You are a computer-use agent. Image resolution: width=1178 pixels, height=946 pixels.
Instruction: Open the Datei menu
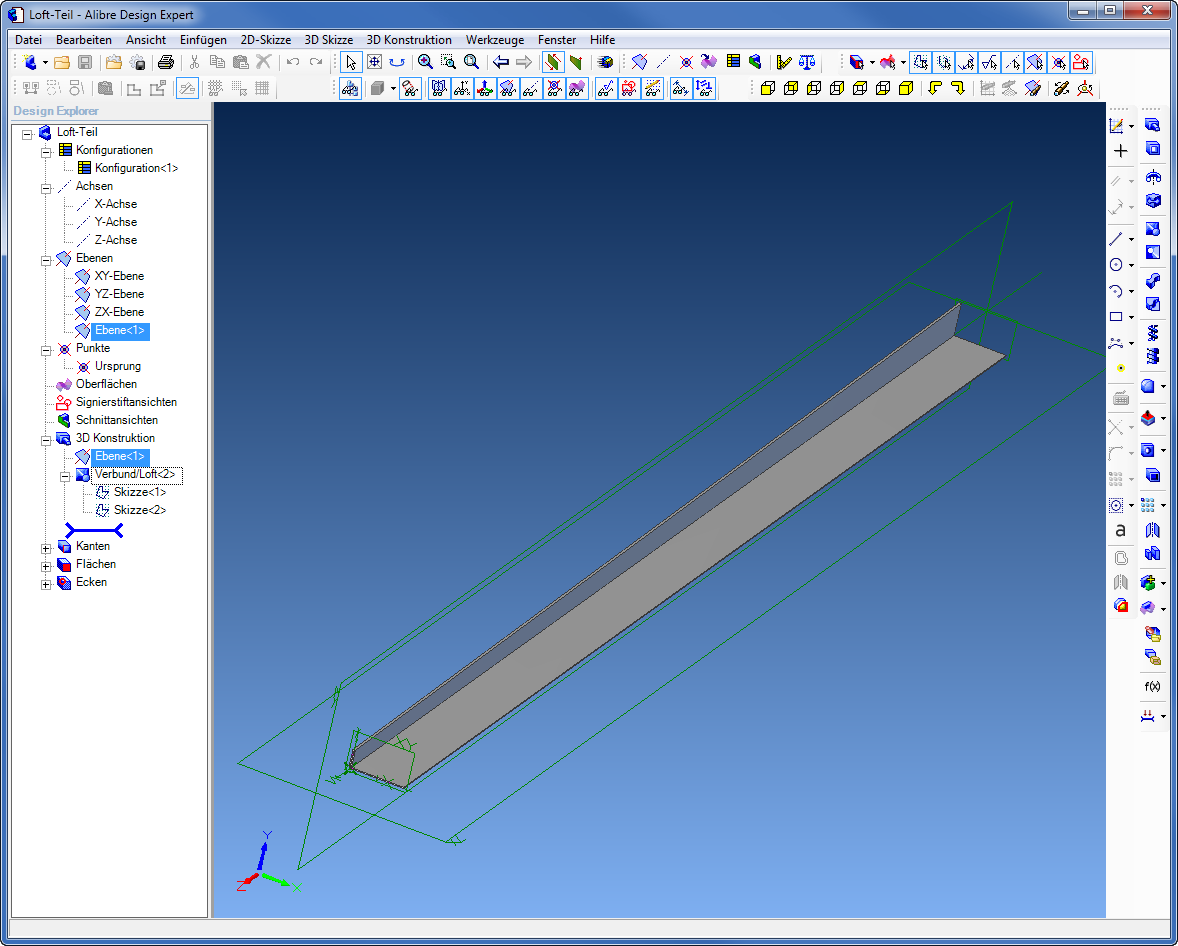(x=29, y=40)
